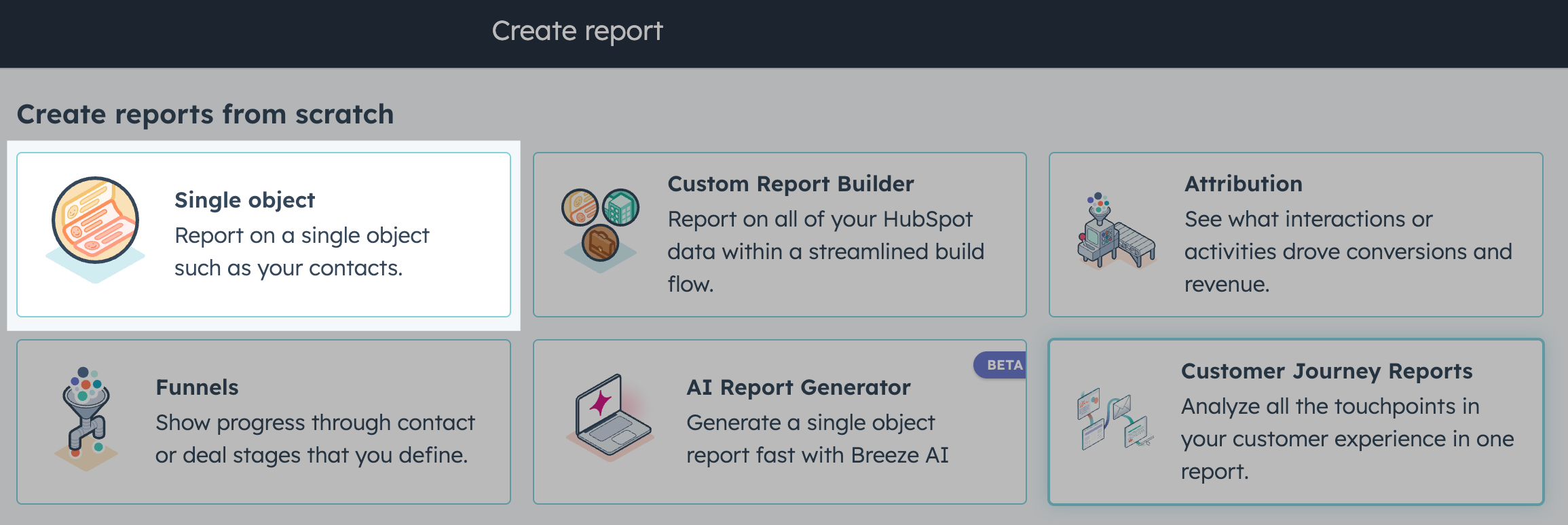Click the Customer Journey Reports touchpoints icon
1568x525 pixels.
(1113, 419)
